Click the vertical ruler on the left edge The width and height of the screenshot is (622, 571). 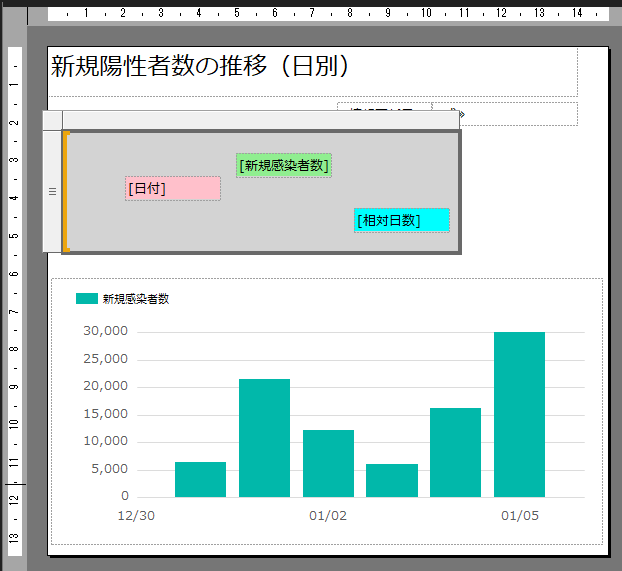(x=14, y=300)
